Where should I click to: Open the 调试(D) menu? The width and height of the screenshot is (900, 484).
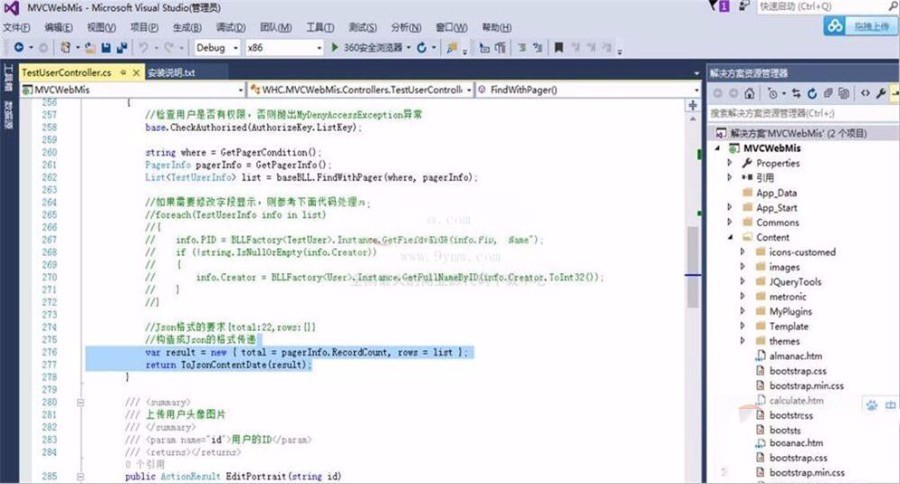click(x=231, y=27)
